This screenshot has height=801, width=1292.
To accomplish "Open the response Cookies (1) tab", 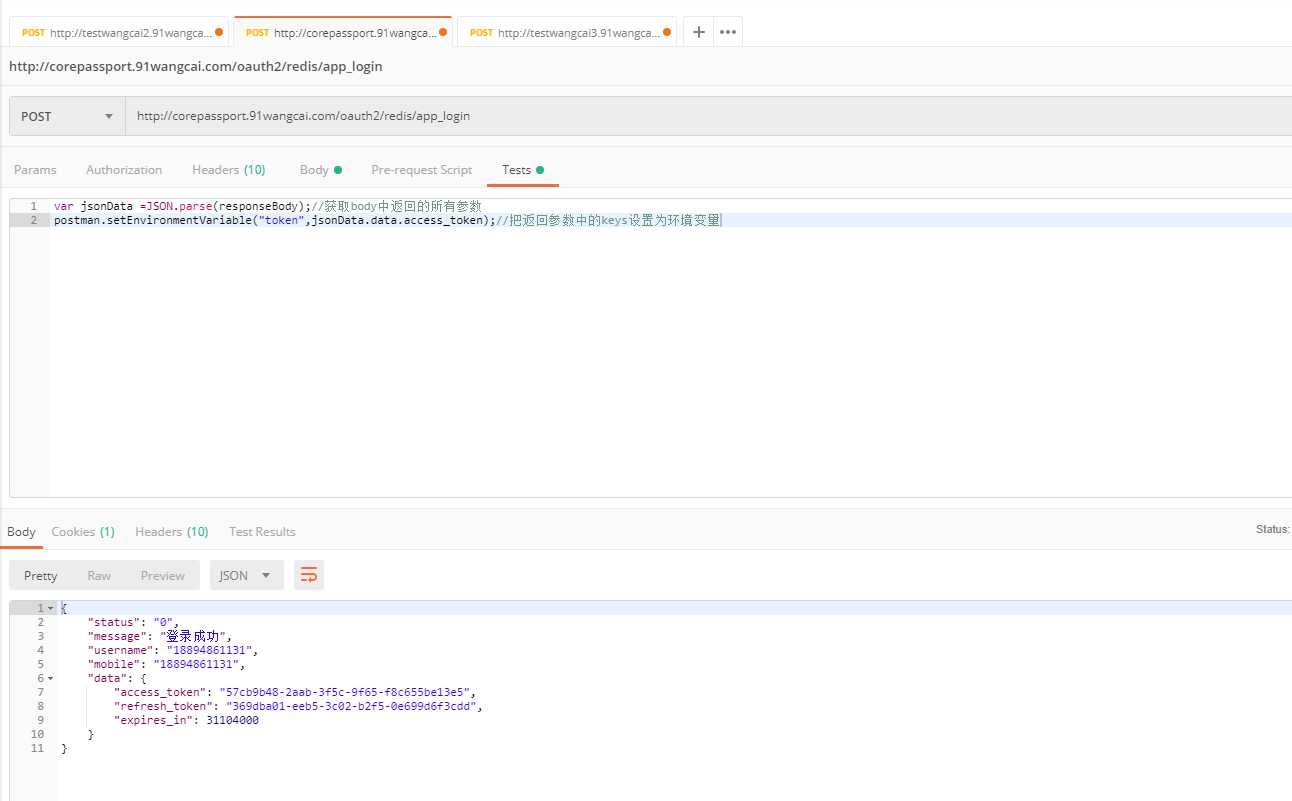I will (83, 532).
